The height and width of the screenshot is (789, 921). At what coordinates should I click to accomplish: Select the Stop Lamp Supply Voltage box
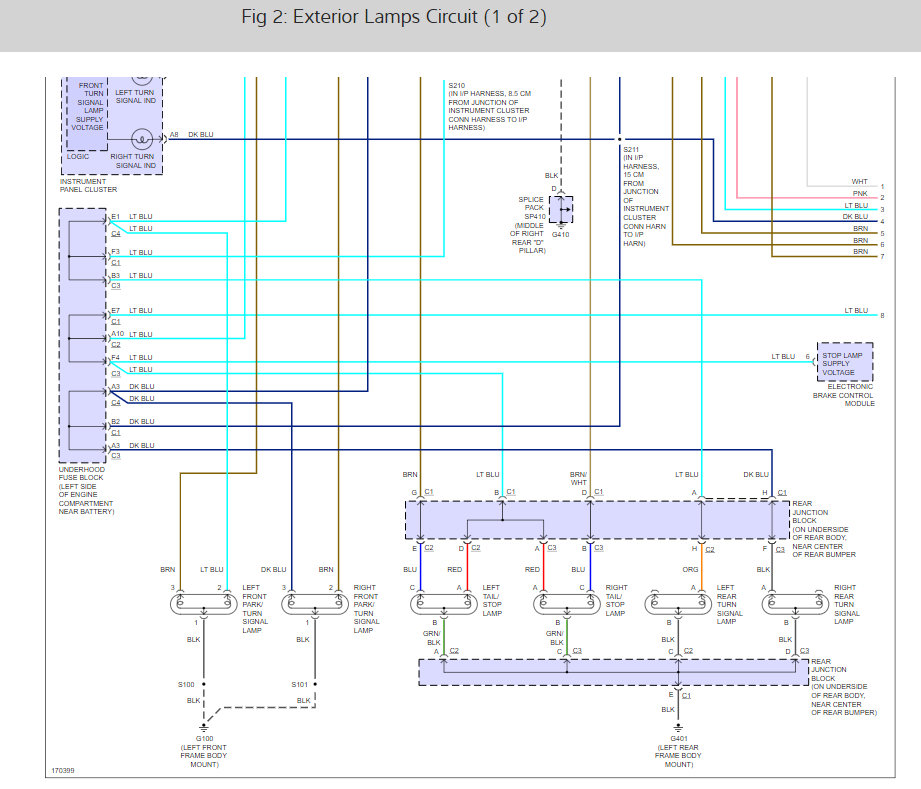845,362
